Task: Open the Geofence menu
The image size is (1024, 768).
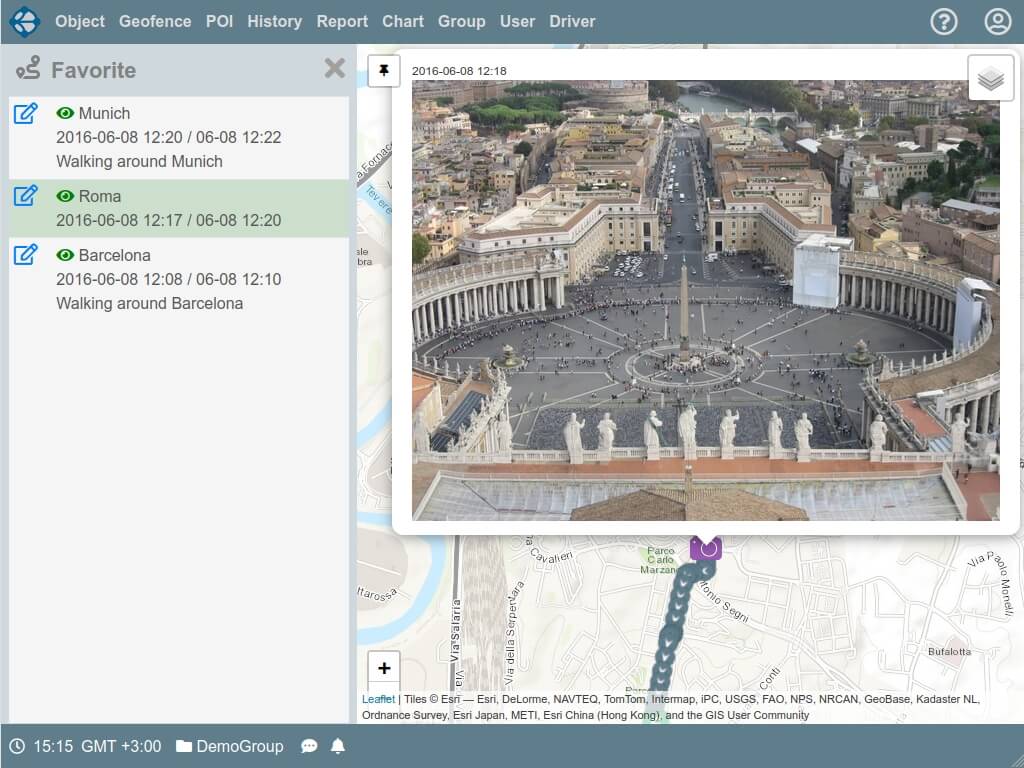Action: [x=155, y=21]
